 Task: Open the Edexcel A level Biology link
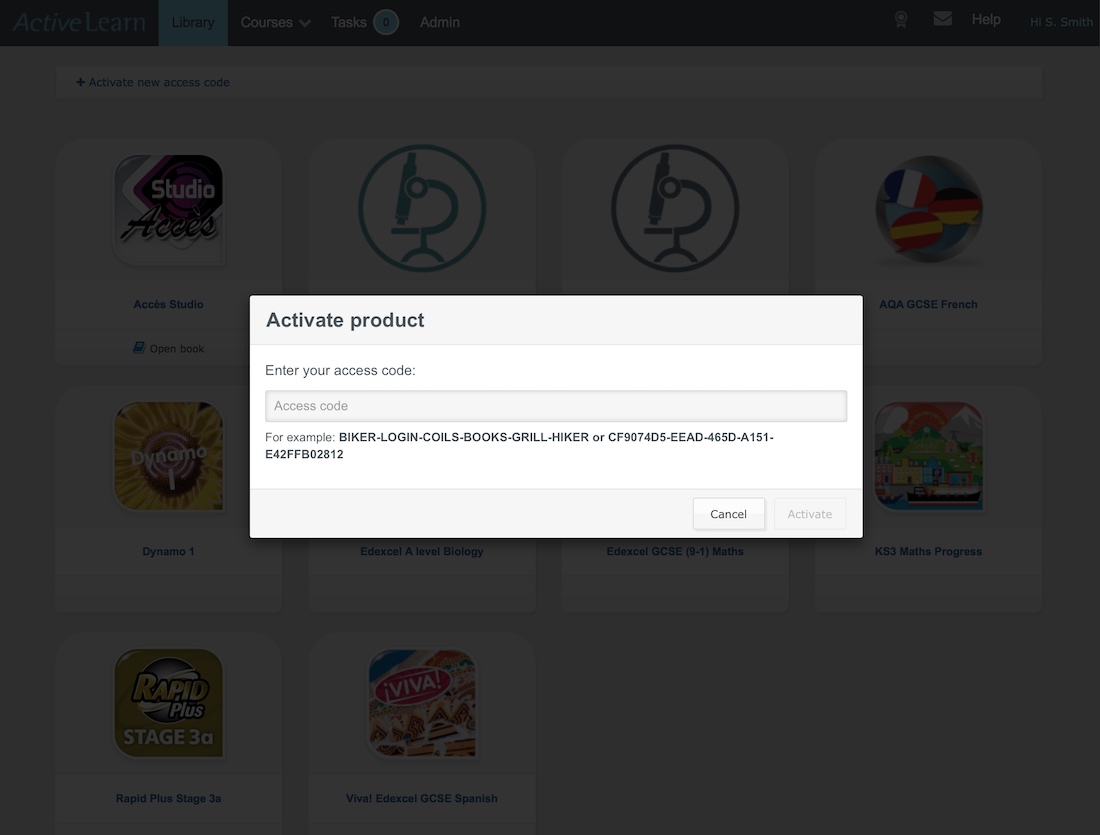click(x=422, y=552)
